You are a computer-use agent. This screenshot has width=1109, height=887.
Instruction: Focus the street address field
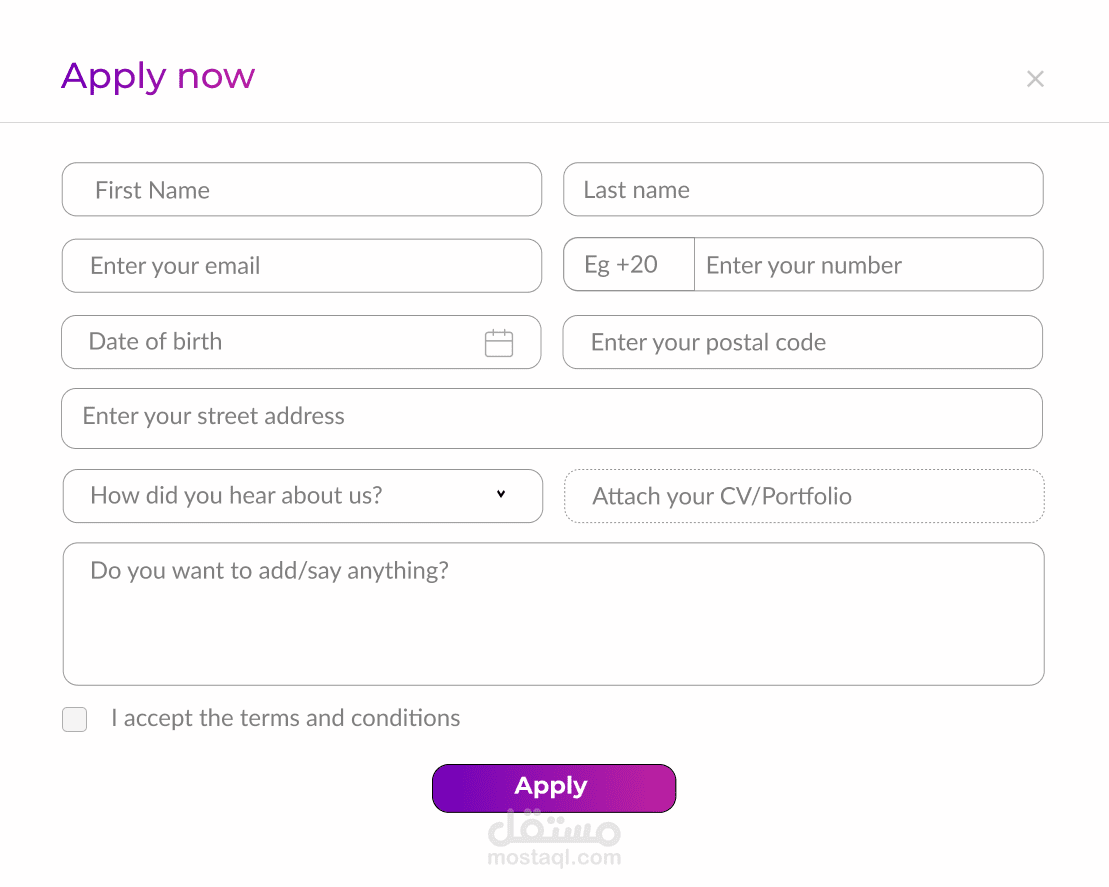pos(551,418)
